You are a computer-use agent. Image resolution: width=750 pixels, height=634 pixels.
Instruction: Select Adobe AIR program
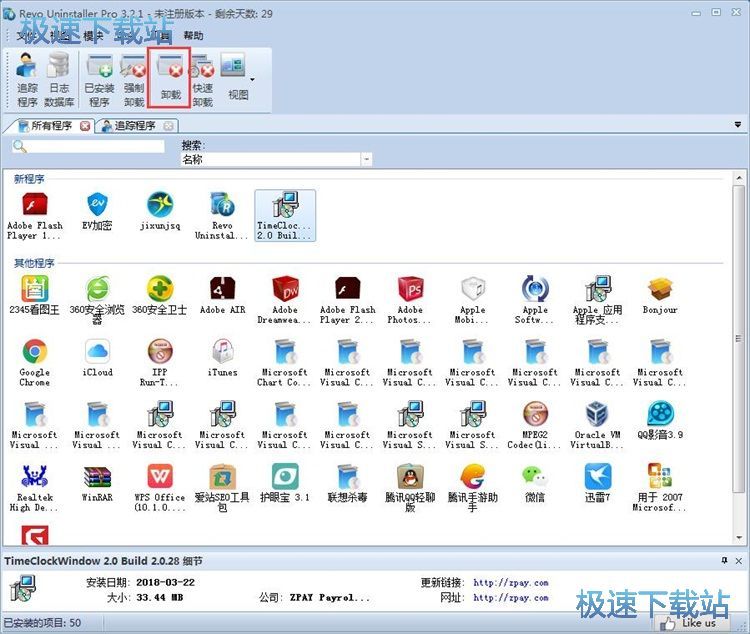(222, 296)
